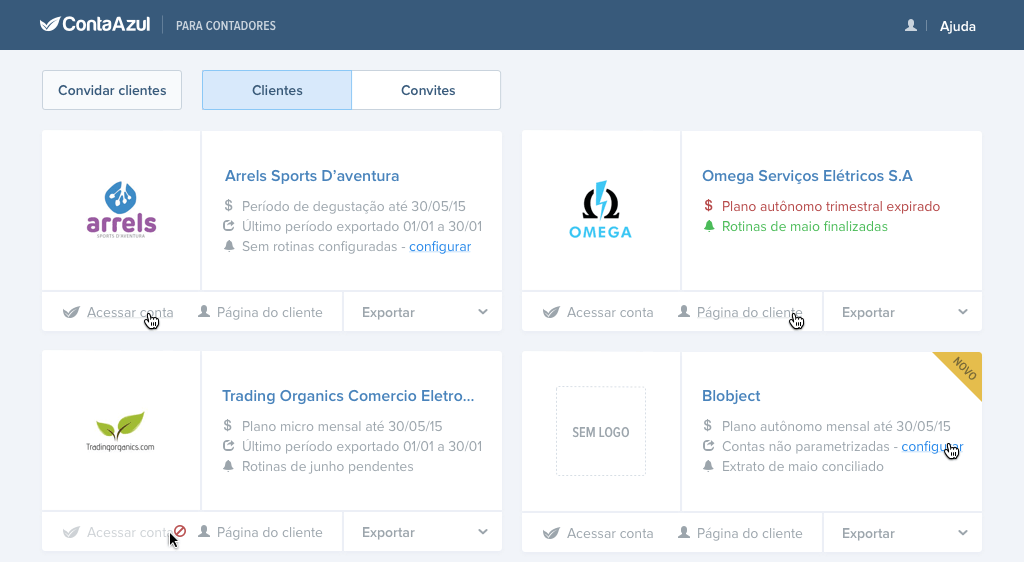Screen dimensions: 1024x562
Task: Open Página do cliente for Omega Serviços Elétricos
Action: pyautogui.click(x=740, y=312)
